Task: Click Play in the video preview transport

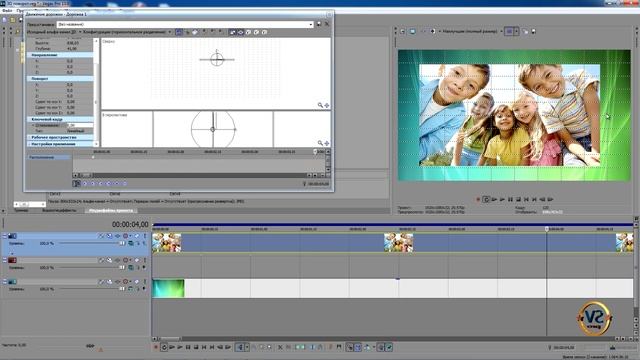Action: [502, 200]
